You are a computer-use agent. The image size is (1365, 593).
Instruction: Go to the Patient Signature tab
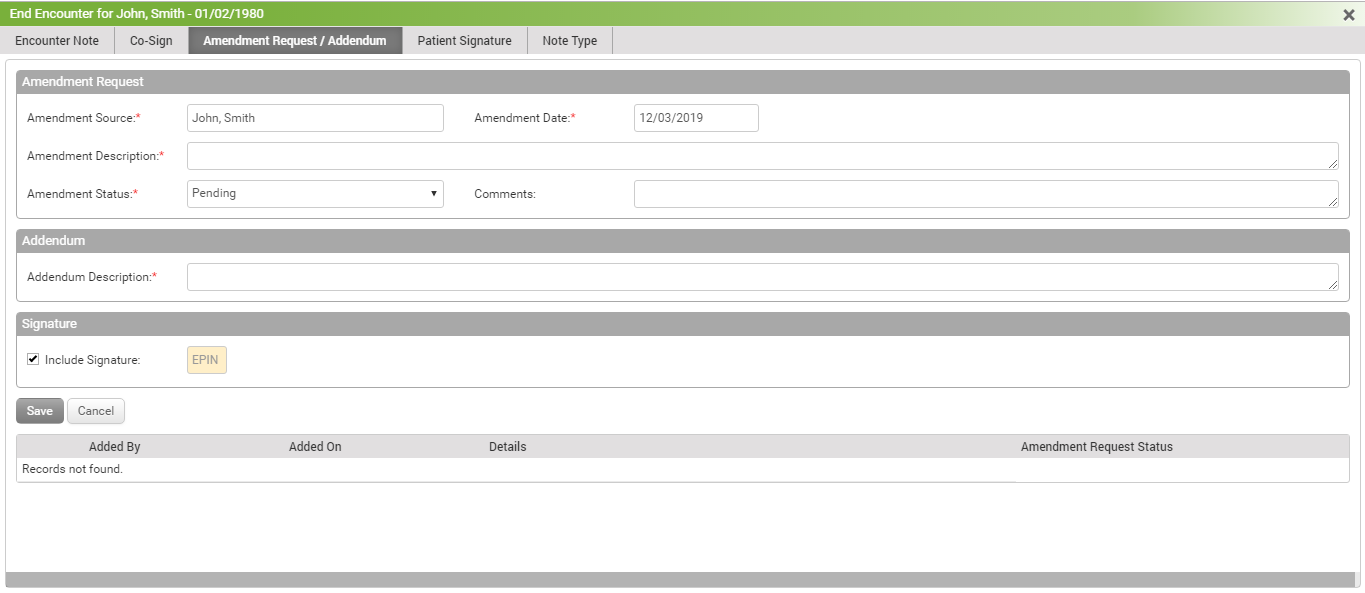(464, 41)
